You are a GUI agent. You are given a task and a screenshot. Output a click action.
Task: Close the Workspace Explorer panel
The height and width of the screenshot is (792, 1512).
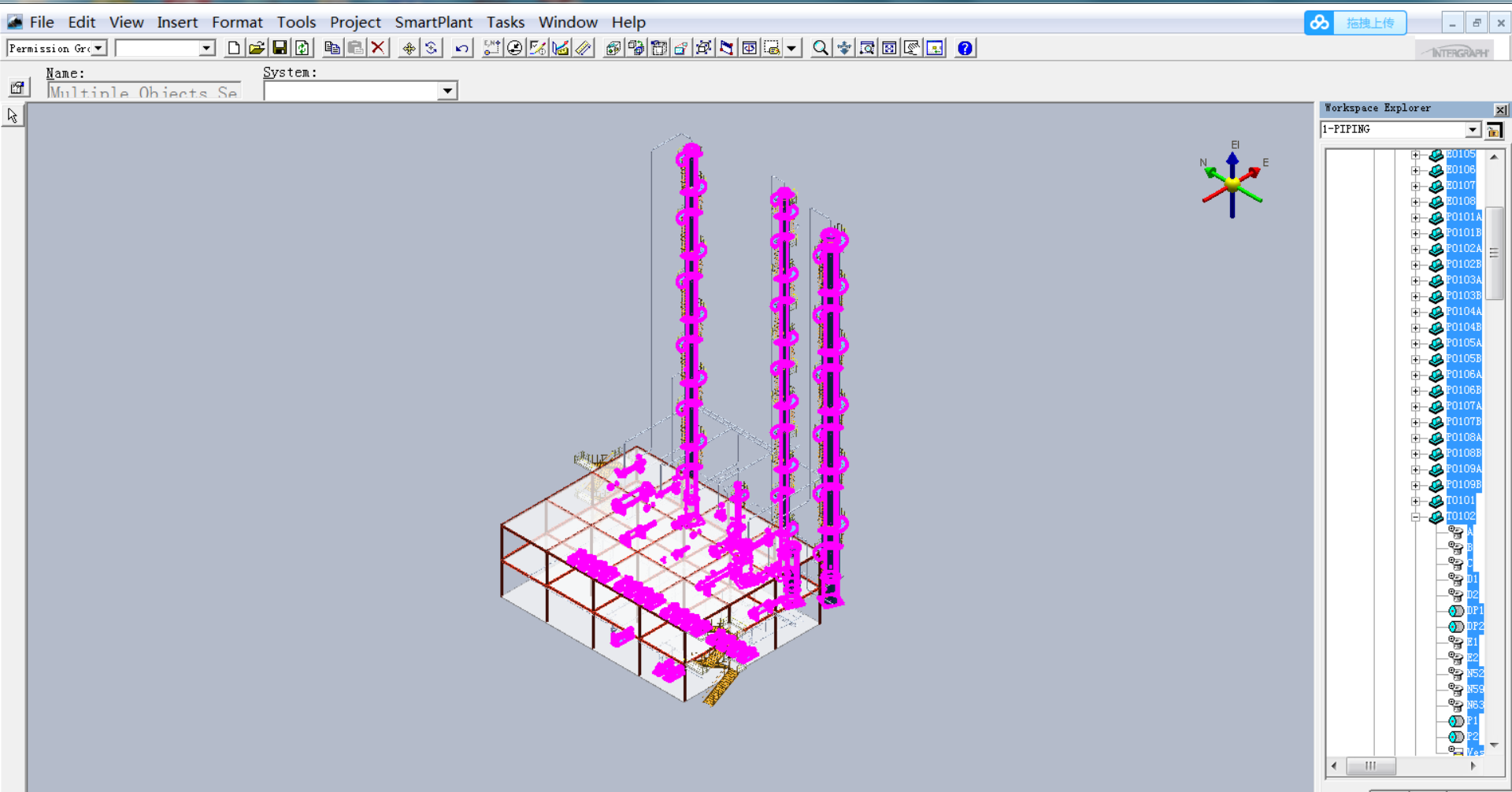(1501, 109)
